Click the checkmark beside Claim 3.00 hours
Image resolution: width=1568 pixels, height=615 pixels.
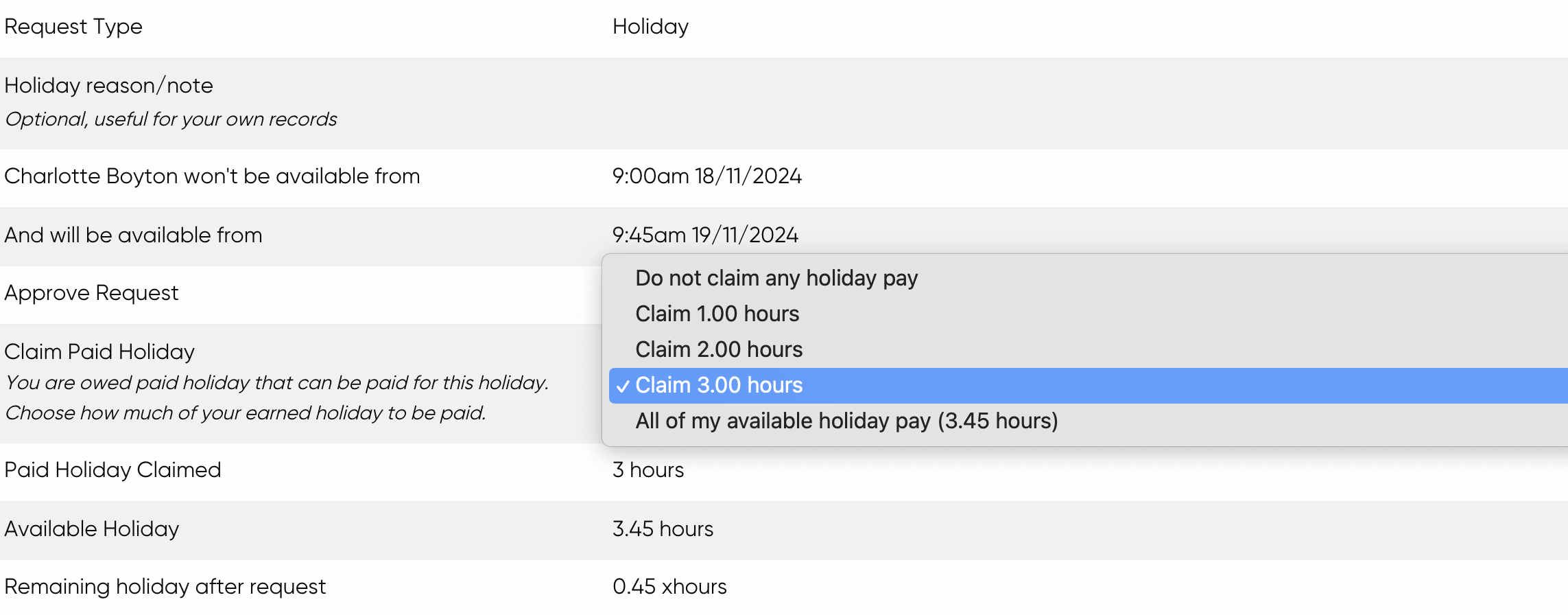point(623,386)
